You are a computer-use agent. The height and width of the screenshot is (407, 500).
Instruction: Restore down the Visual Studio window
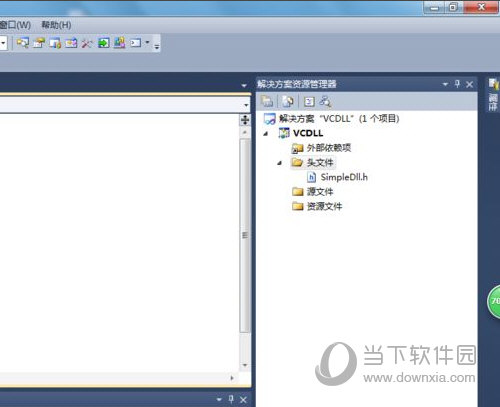[454, 7]
